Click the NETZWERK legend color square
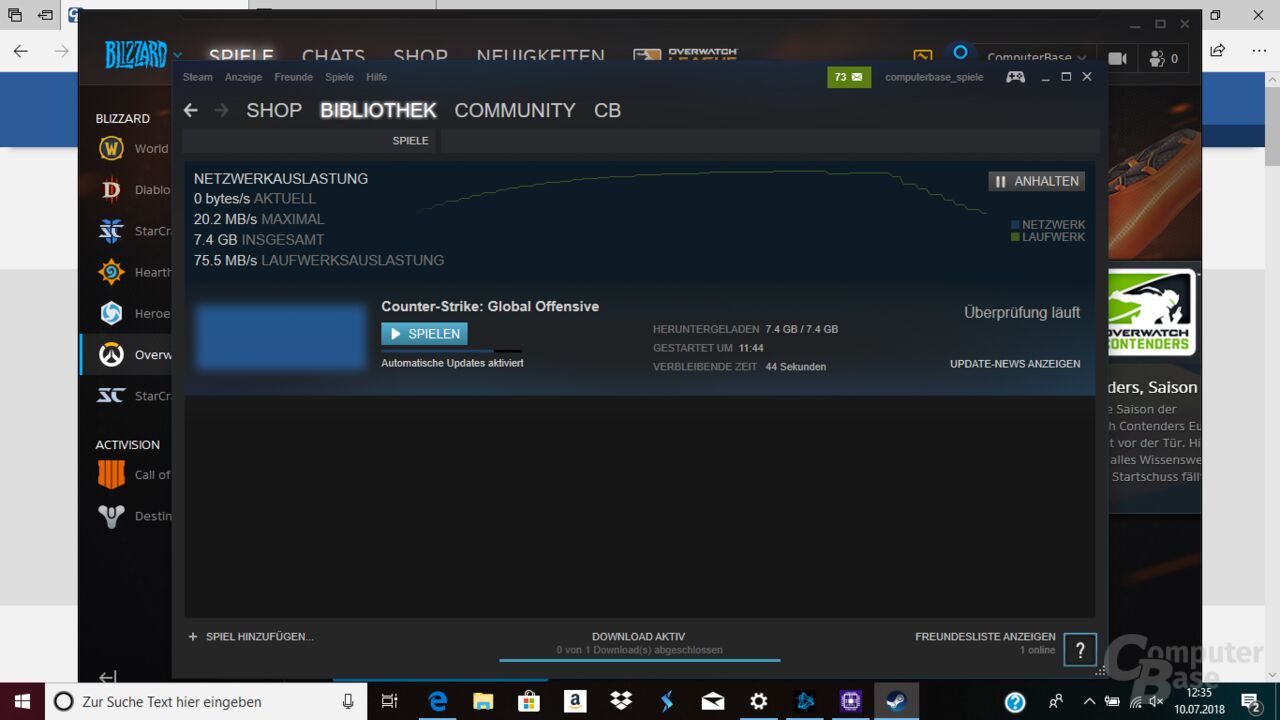This screenshot has width=1280, height=720. (1015, 225)
